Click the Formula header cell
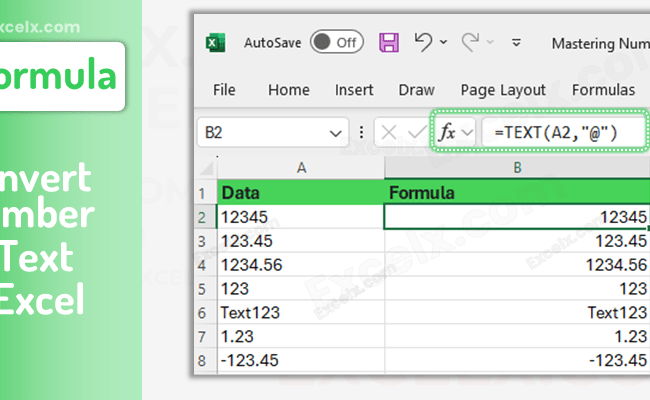 coord(517,193)
